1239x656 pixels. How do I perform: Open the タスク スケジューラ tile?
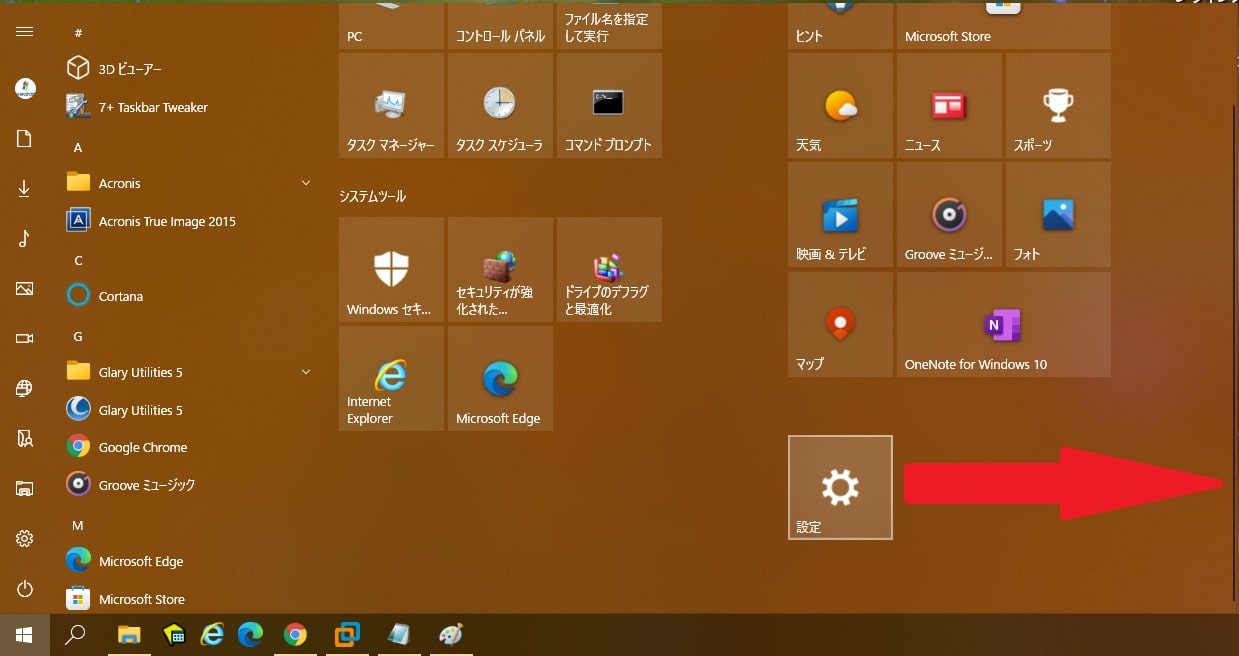500,106
